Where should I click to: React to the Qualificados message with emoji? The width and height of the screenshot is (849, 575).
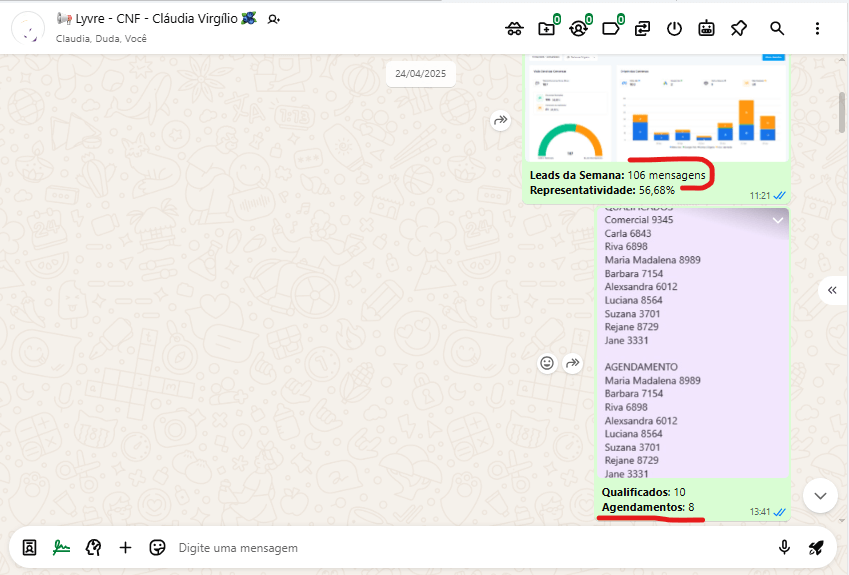pyautogui.click(x=547, y=363)
